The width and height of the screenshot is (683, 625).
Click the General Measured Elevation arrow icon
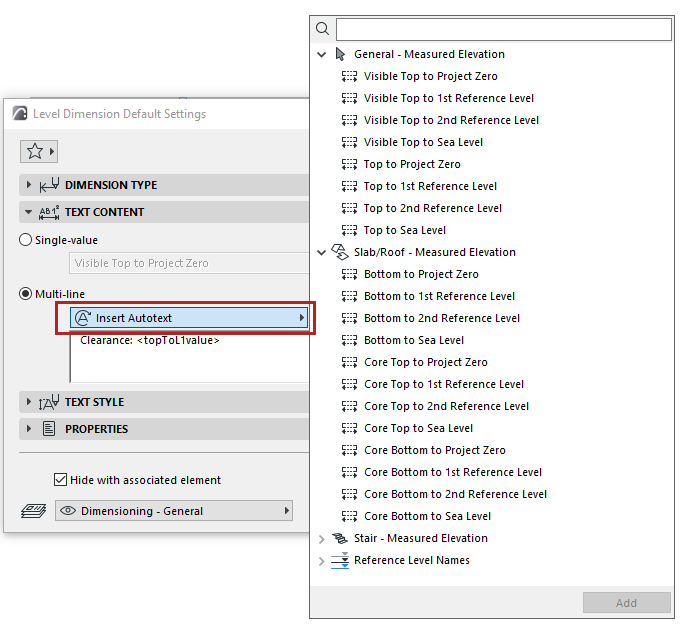(340, 54)
